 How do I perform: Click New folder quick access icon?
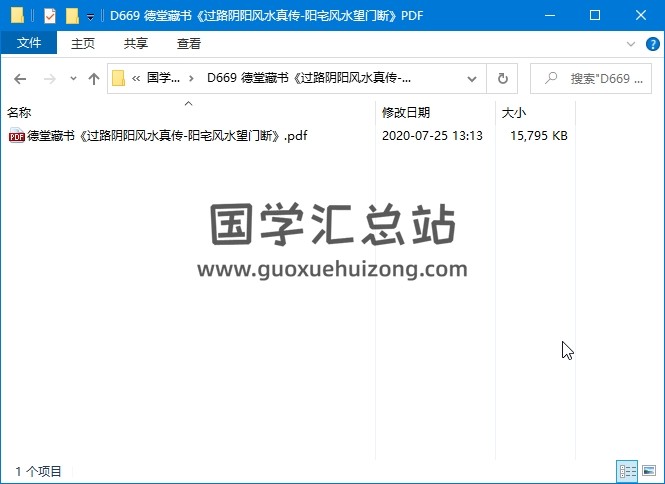click(x=73, y=16)
